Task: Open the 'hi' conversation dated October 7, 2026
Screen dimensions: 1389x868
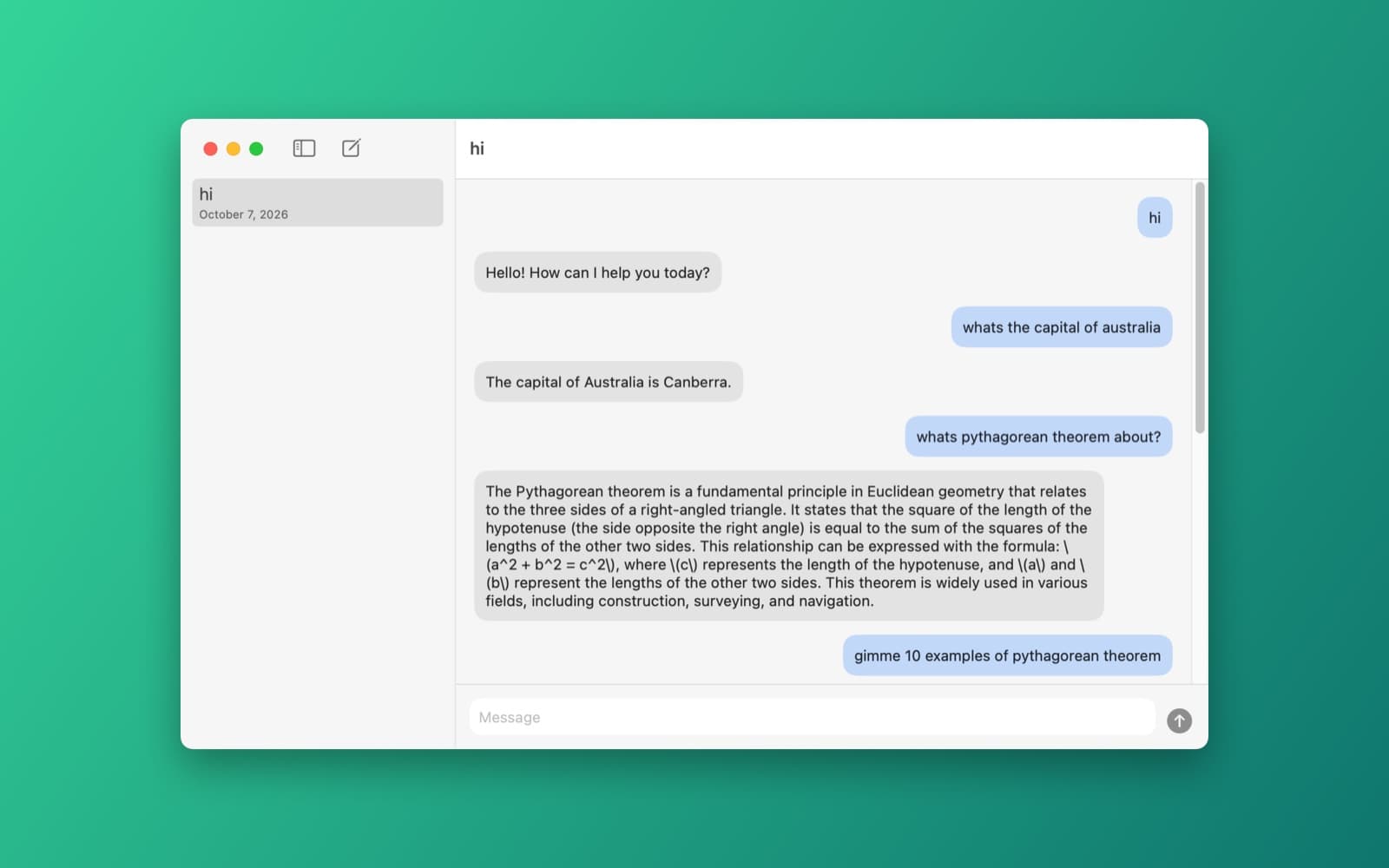Action: (x=318, y=202)
